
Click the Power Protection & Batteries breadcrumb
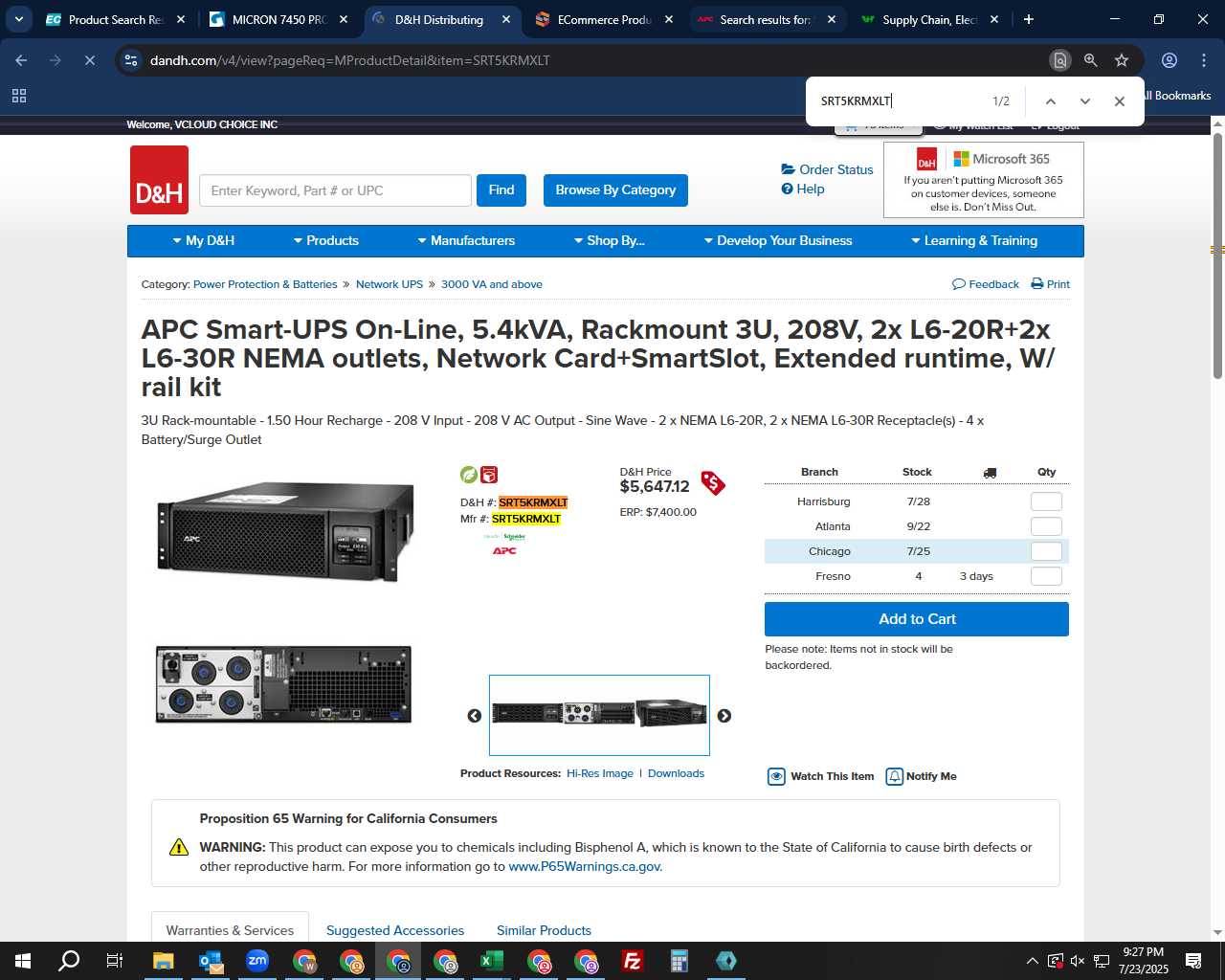click(265, 284)
